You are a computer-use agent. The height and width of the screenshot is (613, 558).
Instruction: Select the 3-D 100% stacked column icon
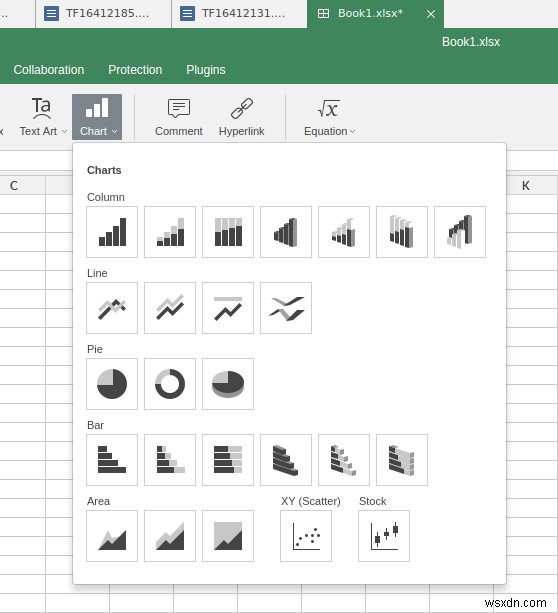point(402,232)
